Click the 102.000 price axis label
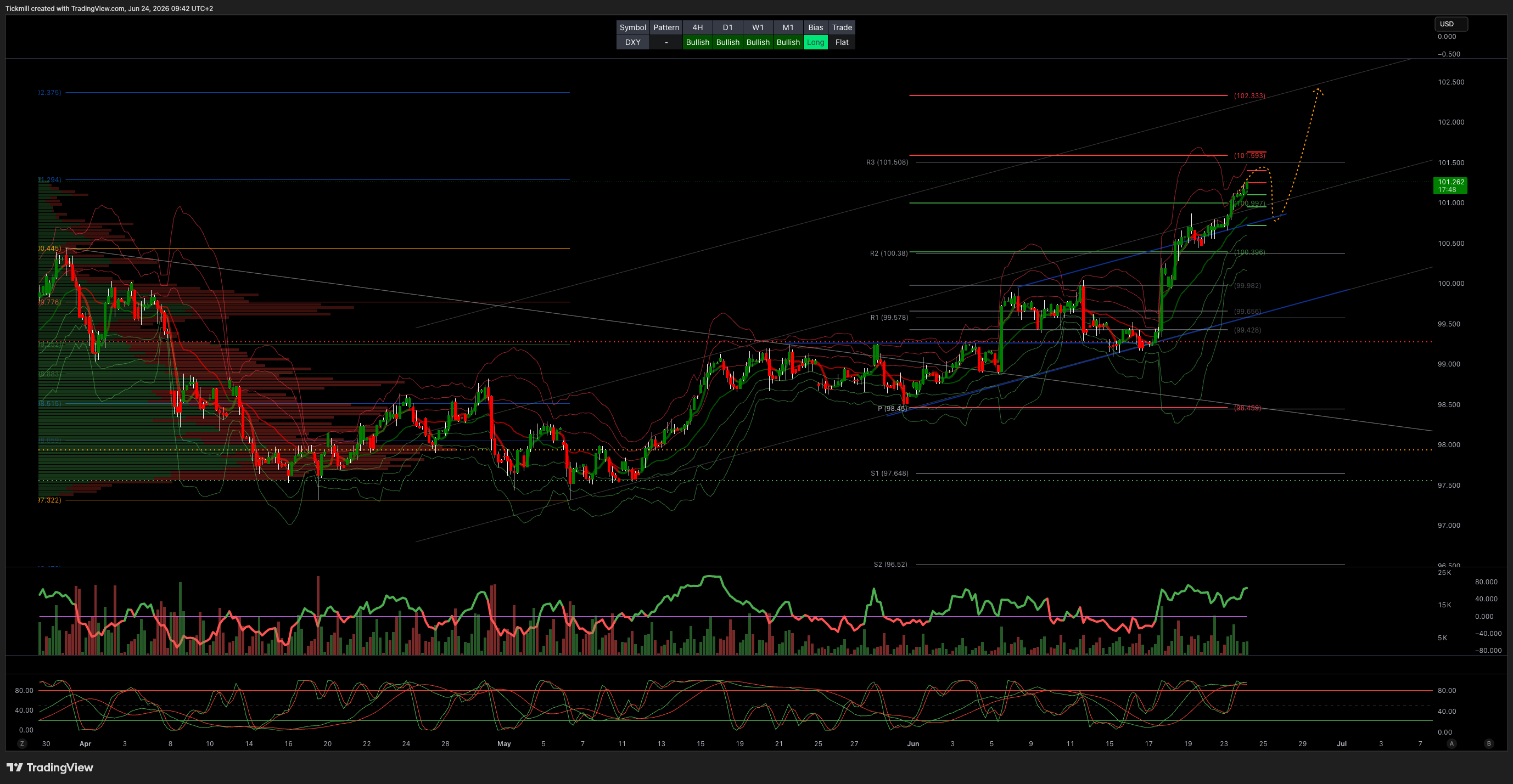This screenshot has height=784, width=1513. [1451, 122]
